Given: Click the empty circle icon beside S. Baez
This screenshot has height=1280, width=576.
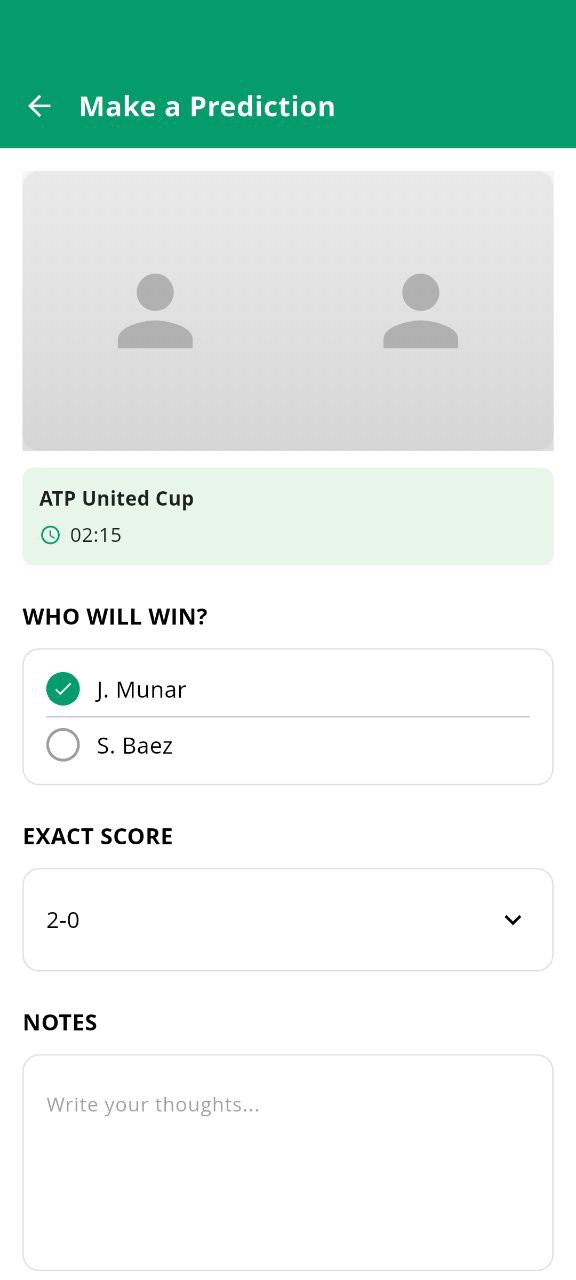Looking at the screenshot, I should pyautogui.click(x=63, y=745).
